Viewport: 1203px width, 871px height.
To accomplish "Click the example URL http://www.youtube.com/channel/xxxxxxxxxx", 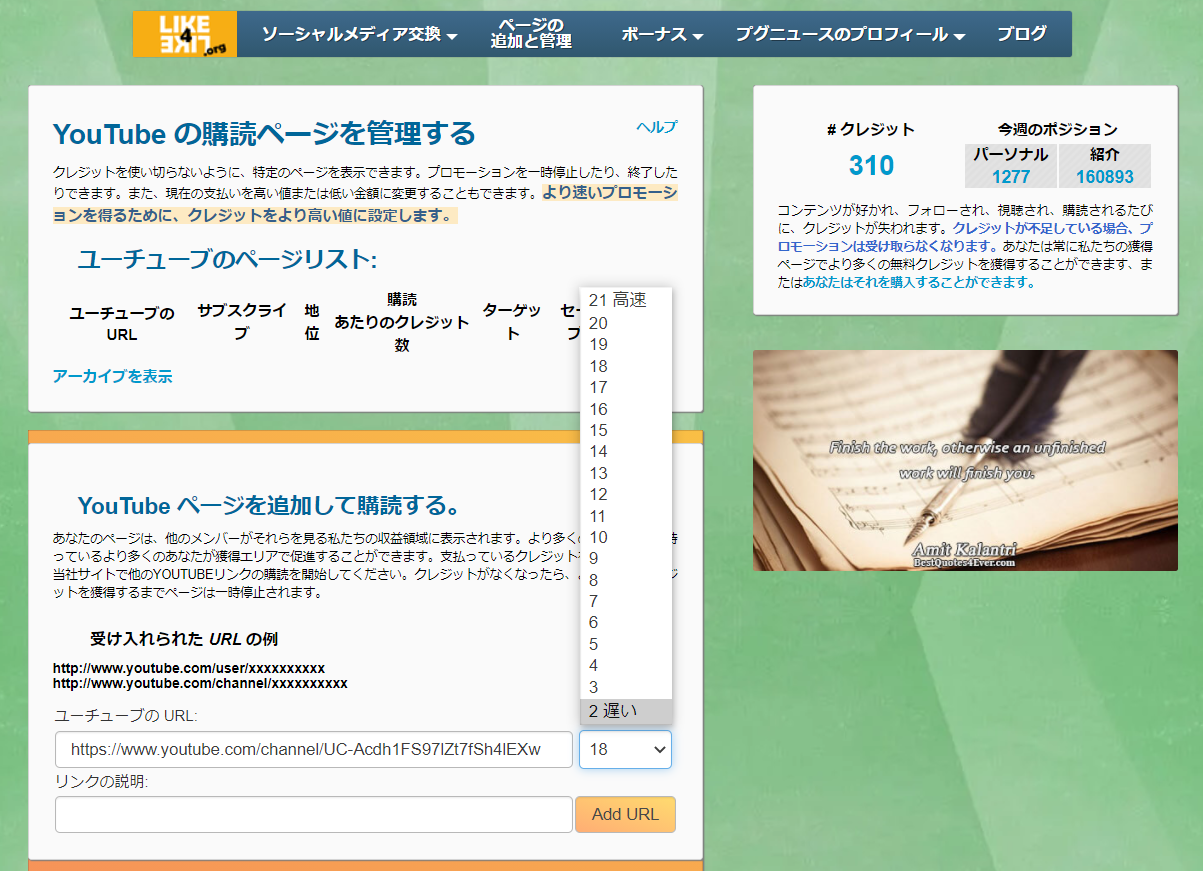I will point(200,684).
